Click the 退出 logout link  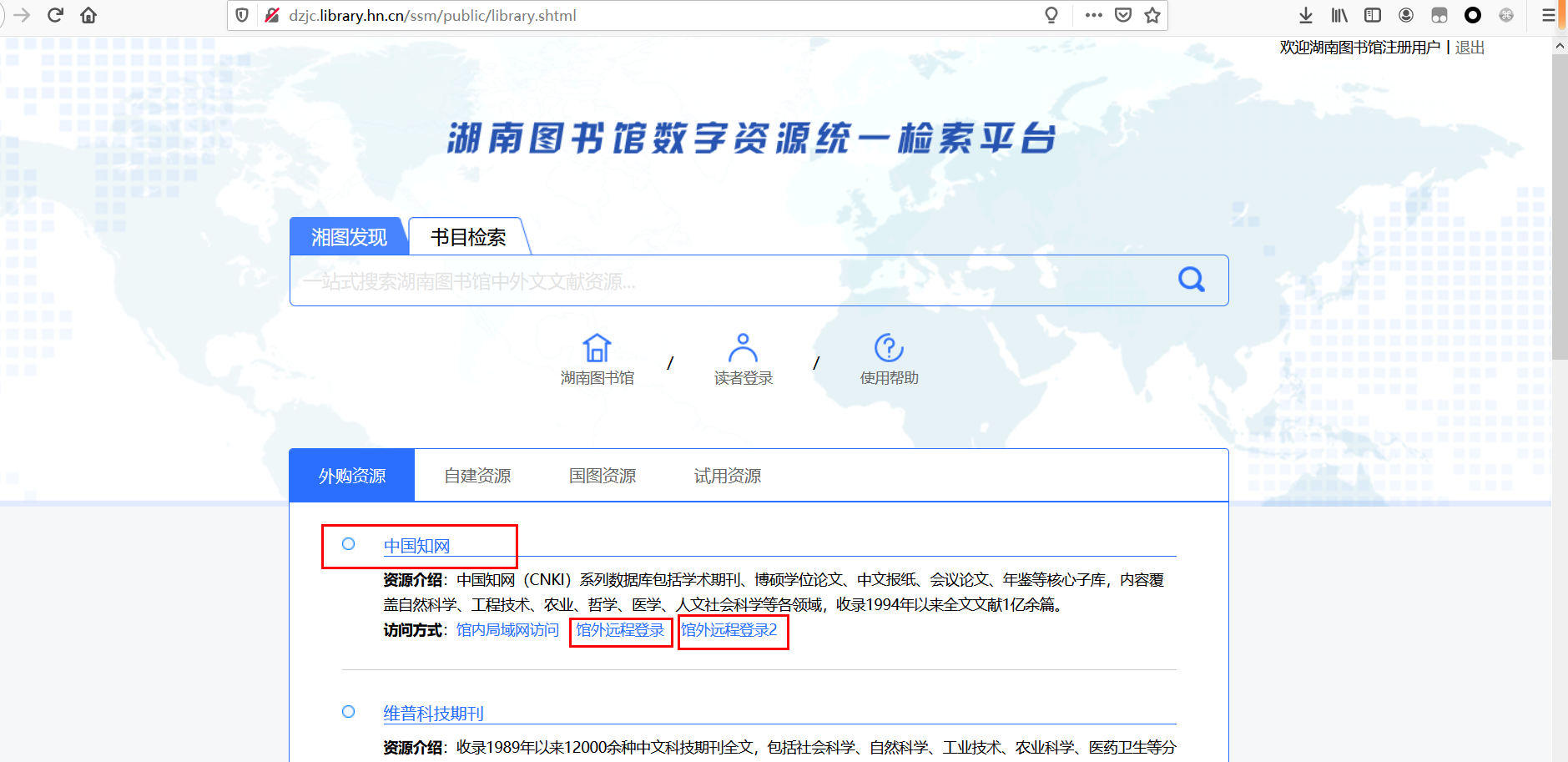(1470, 48)
